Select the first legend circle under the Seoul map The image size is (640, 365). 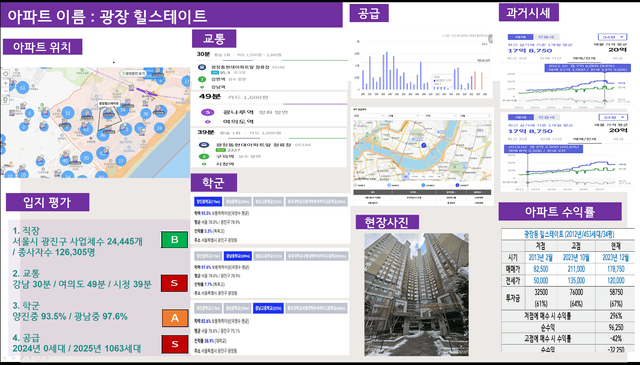pyautogui.click(x=355, y=185)
